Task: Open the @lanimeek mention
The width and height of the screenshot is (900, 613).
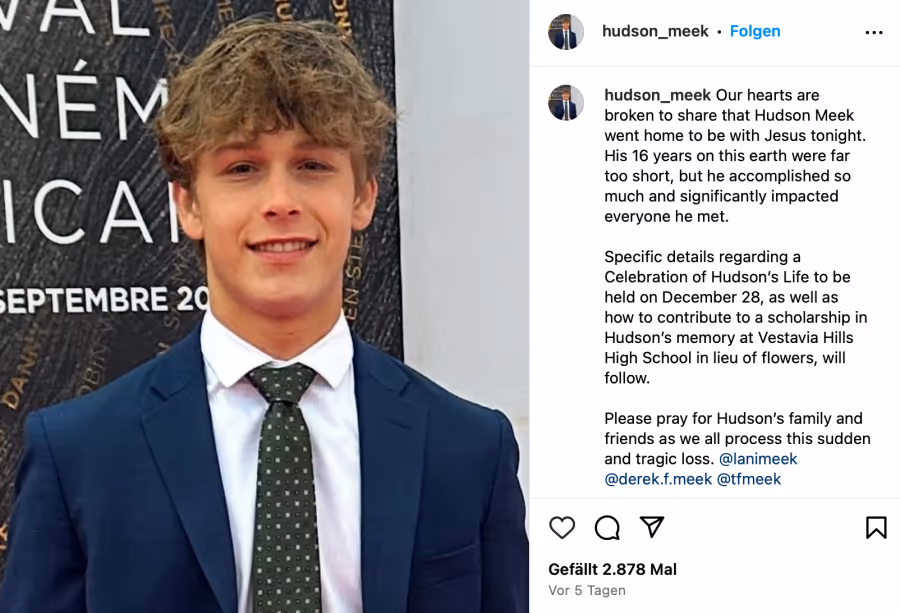Action: click(758, 459)
